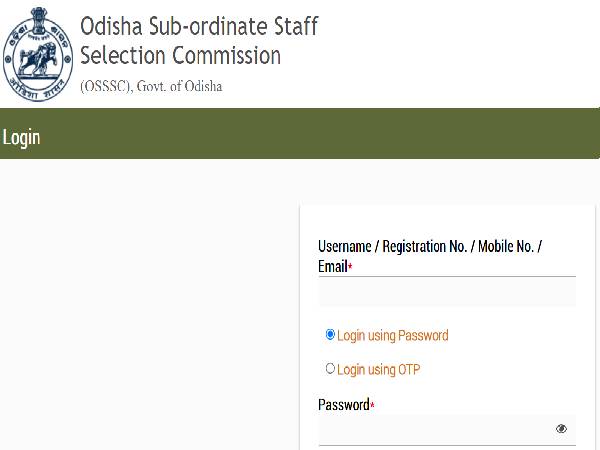Click the empty right side of green Login bar
The height and width of the screenshot is (450, 600).
(400, 138)
